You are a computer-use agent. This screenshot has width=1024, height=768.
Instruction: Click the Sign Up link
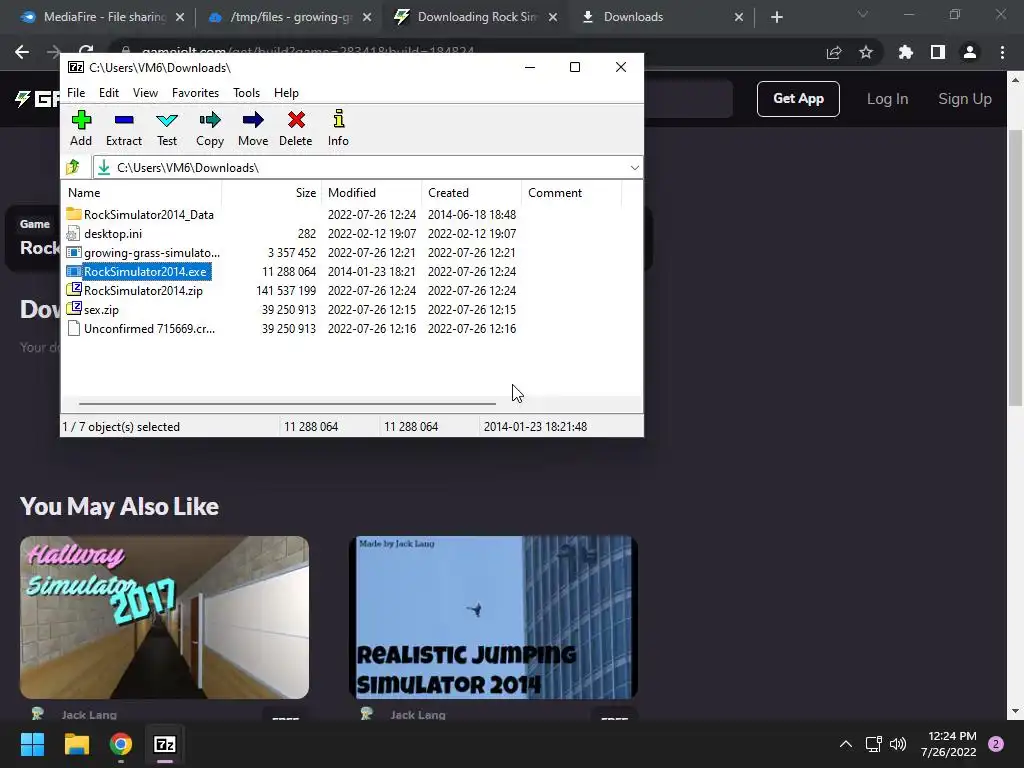click(965, 99)
